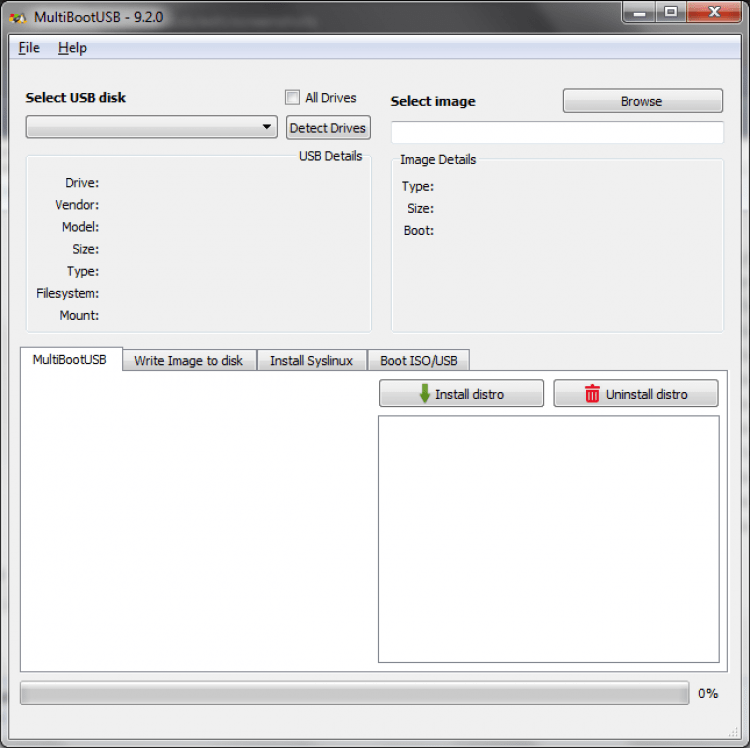
Task: Click the Uninstall distro button label
Action: coord(646,394)
